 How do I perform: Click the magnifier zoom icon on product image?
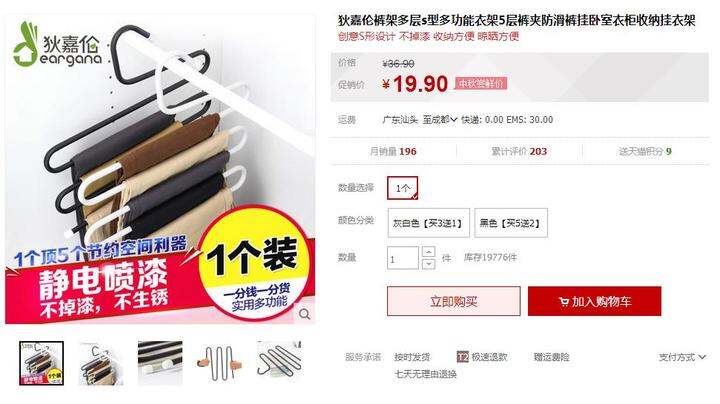point(304,314)
